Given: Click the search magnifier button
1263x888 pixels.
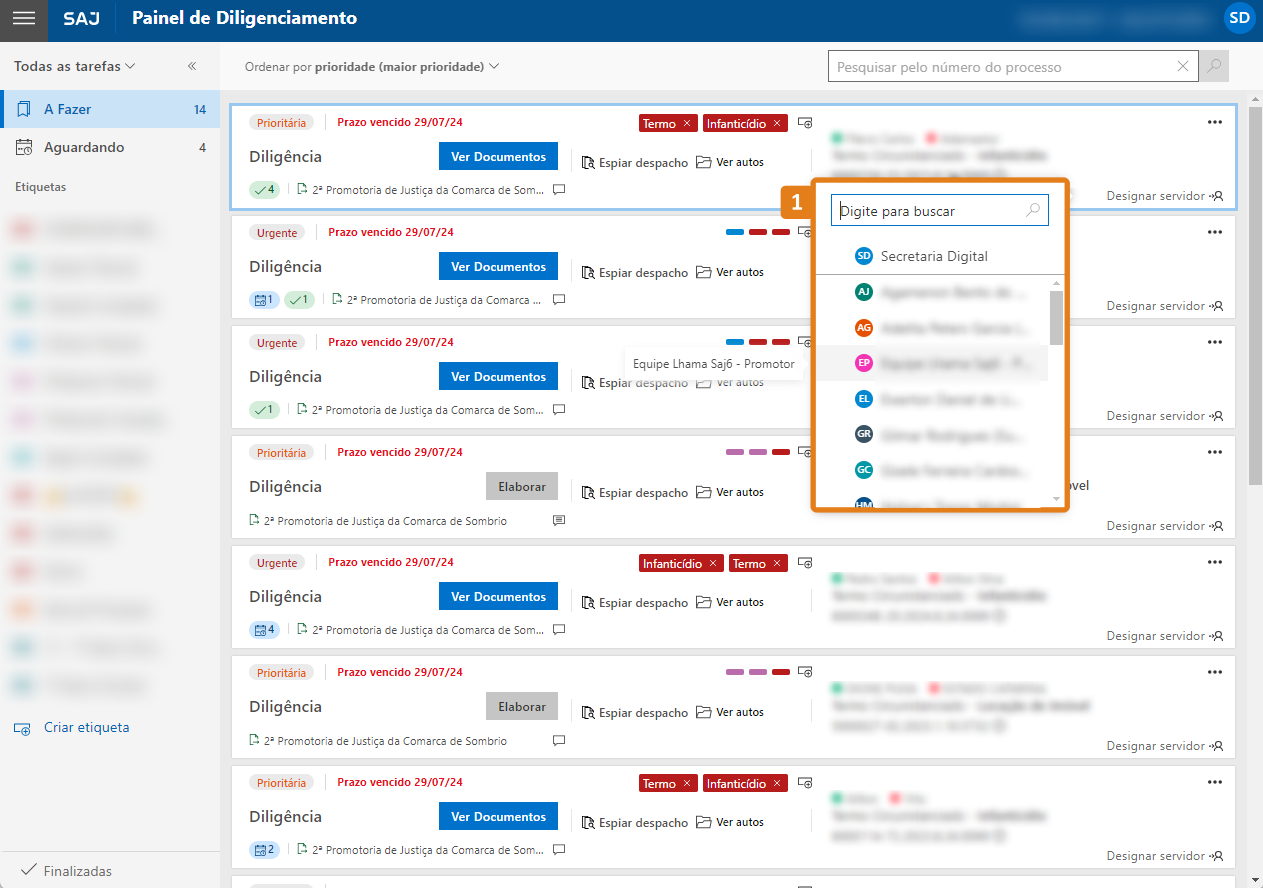Looking at the screenshot, I should point(1215,67).
